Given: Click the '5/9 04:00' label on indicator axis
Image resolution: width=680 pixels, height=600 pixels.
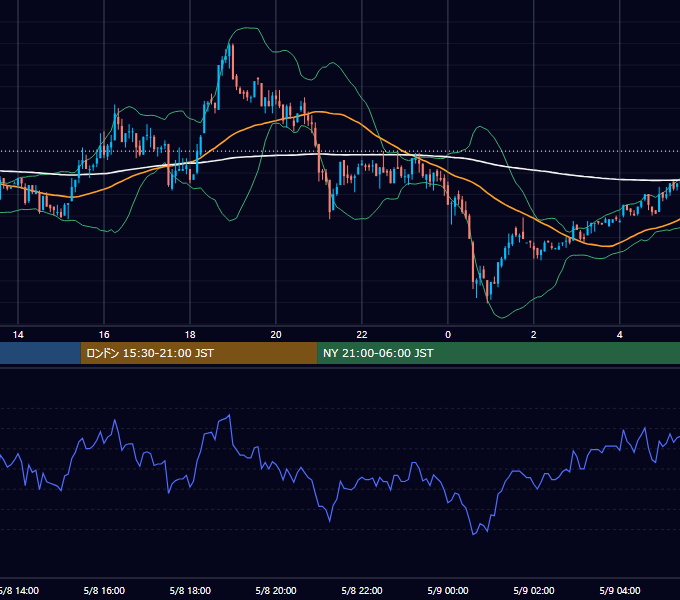Looking at the screenshot, I should (x=620, y=591).
